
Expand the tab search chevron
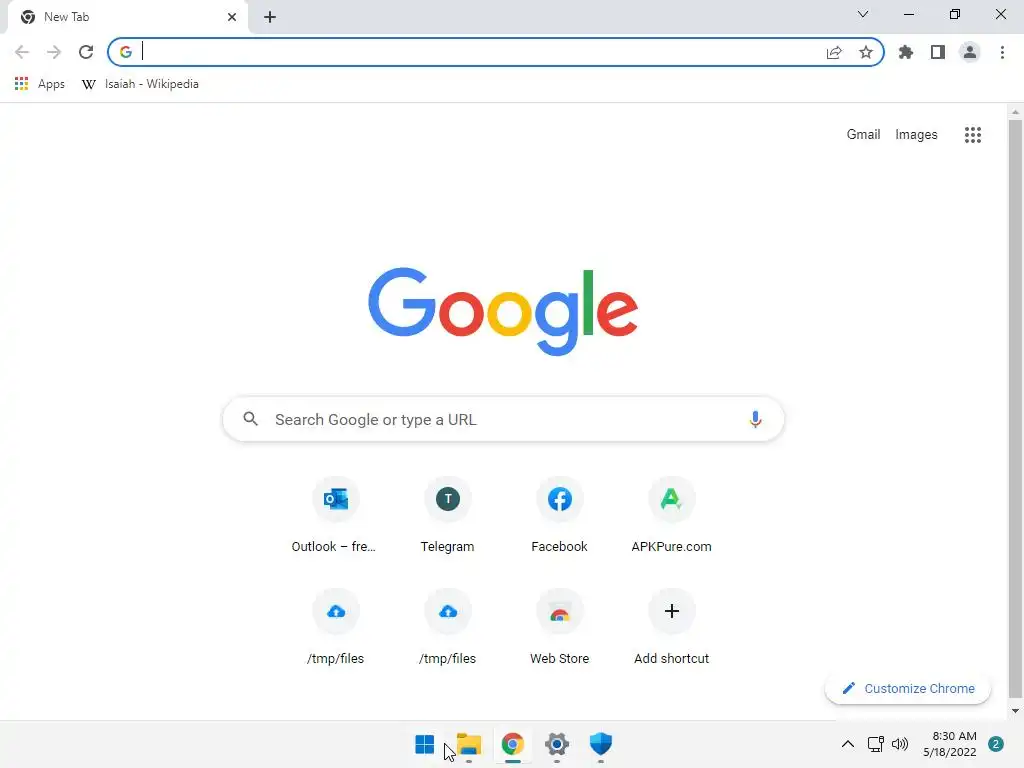pyautogui.click(x=863, y=14)
